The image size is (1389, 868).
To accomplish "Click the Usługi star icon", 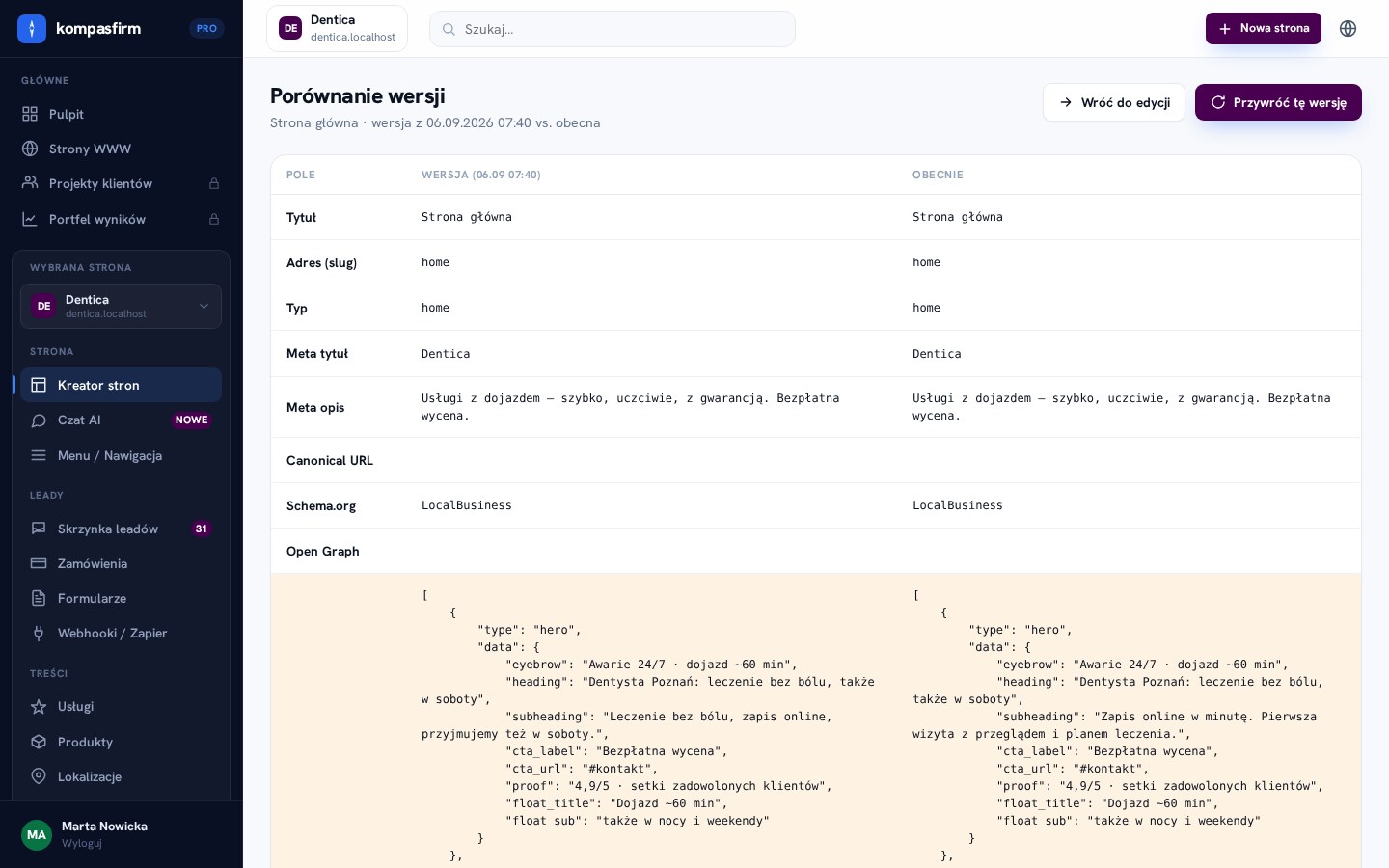I will (x=39, y=706).
